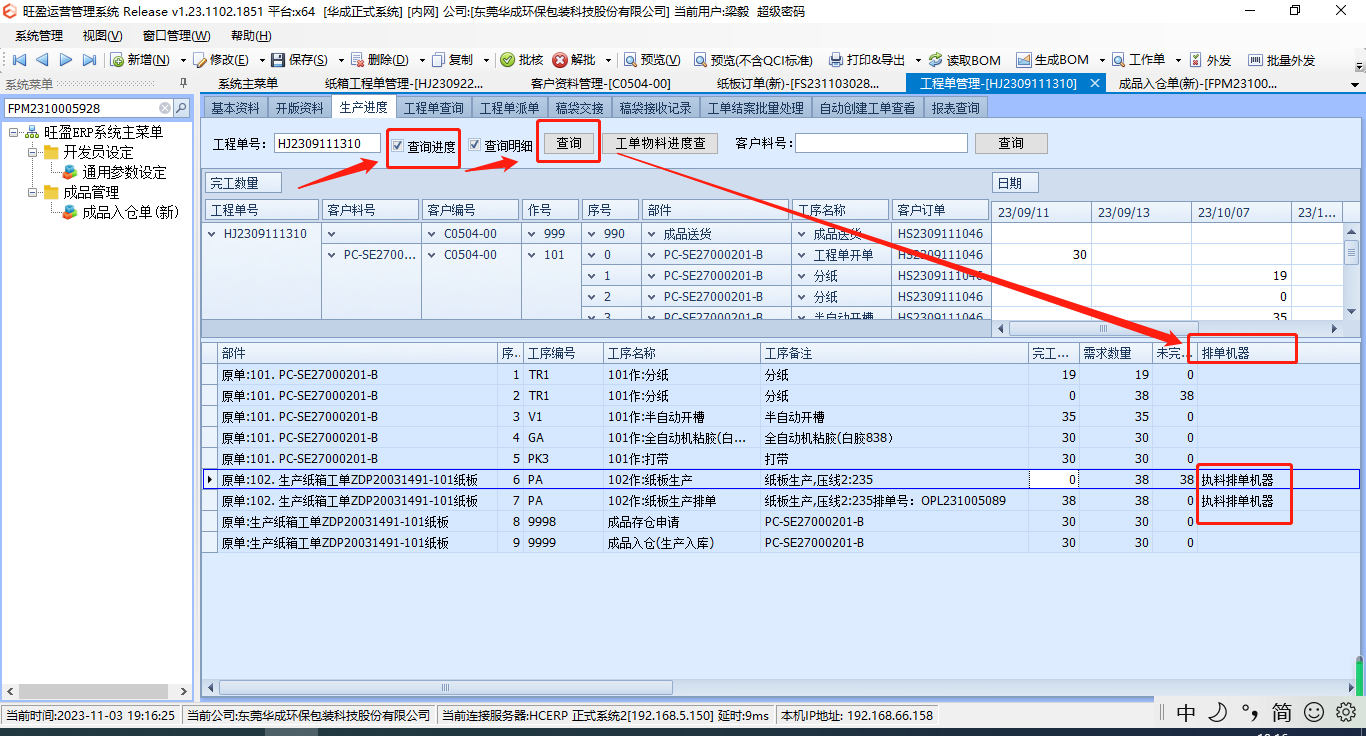Click the 读取BOM icon
Viewport: 1366px width, 736px height.
pyautogui.click(x=936, y=60)
